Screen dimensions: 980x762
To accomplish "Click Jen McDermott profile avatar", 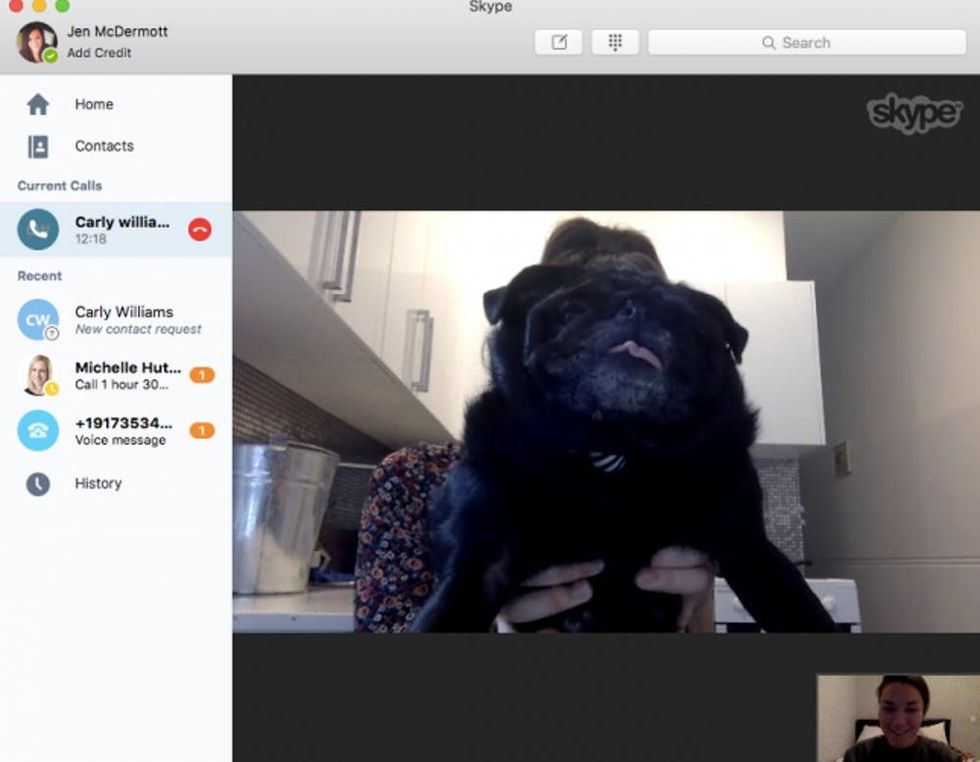I will click(x=37, y=42).
